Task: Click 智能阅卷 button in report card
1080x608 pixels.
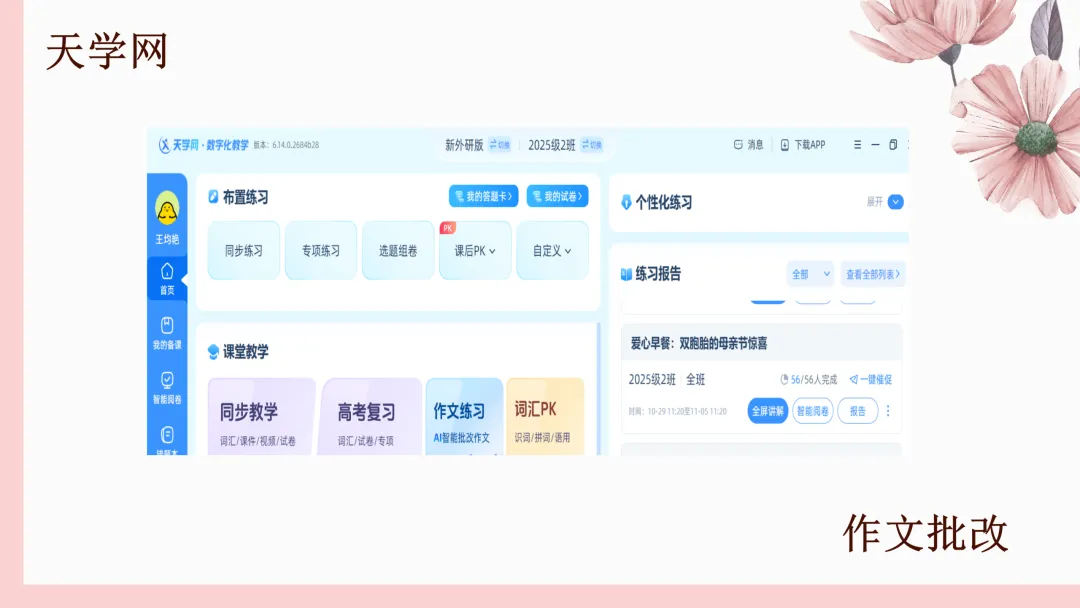Action: click(x=813, y=411)
